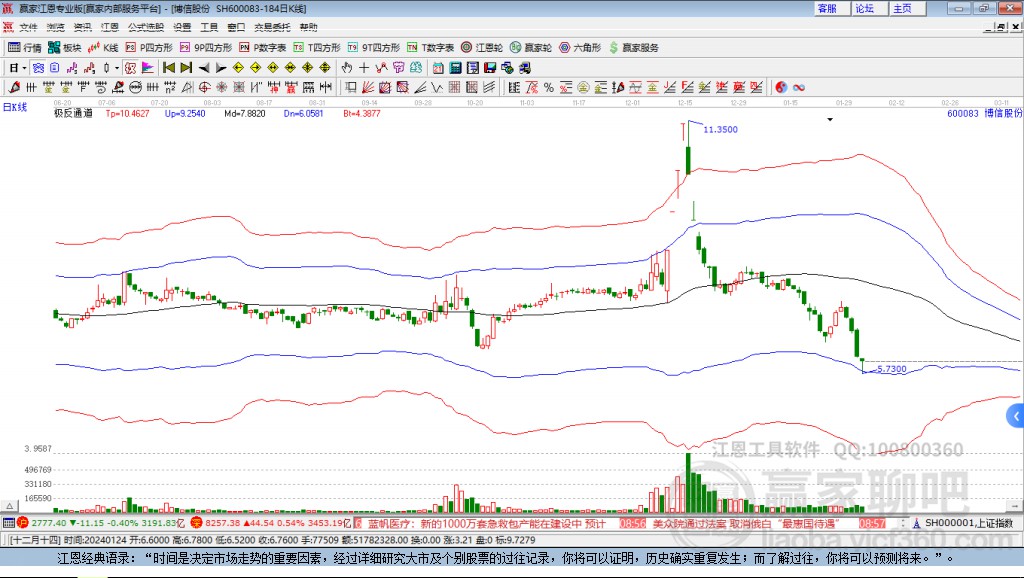The height and width of the screenshot is (578, 1024).
Task: Click the 行情 quotes icon
Action: coord(22,47)
